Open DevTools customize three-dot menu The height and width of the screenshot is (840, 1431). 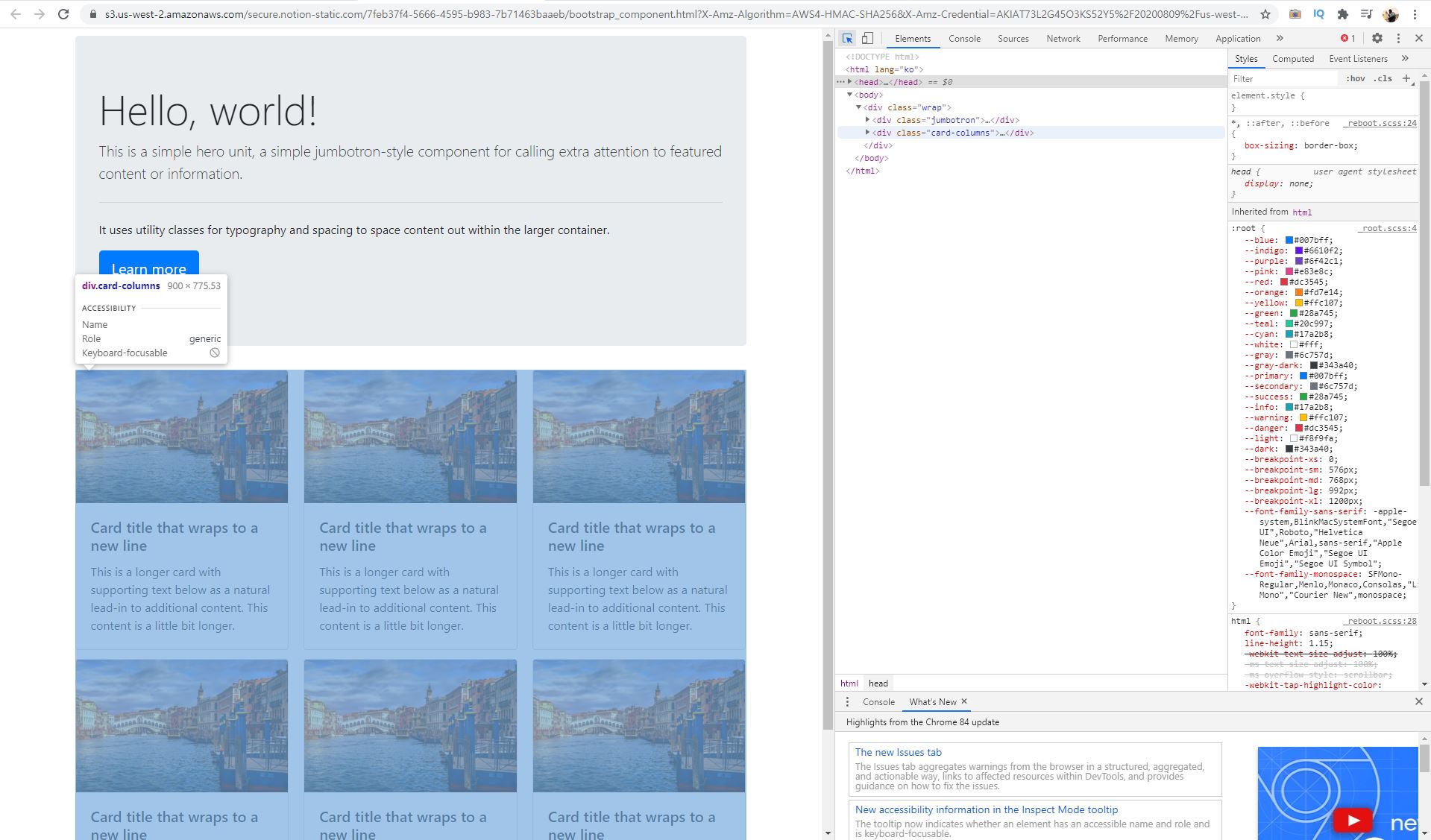(x=1398, y=38)
